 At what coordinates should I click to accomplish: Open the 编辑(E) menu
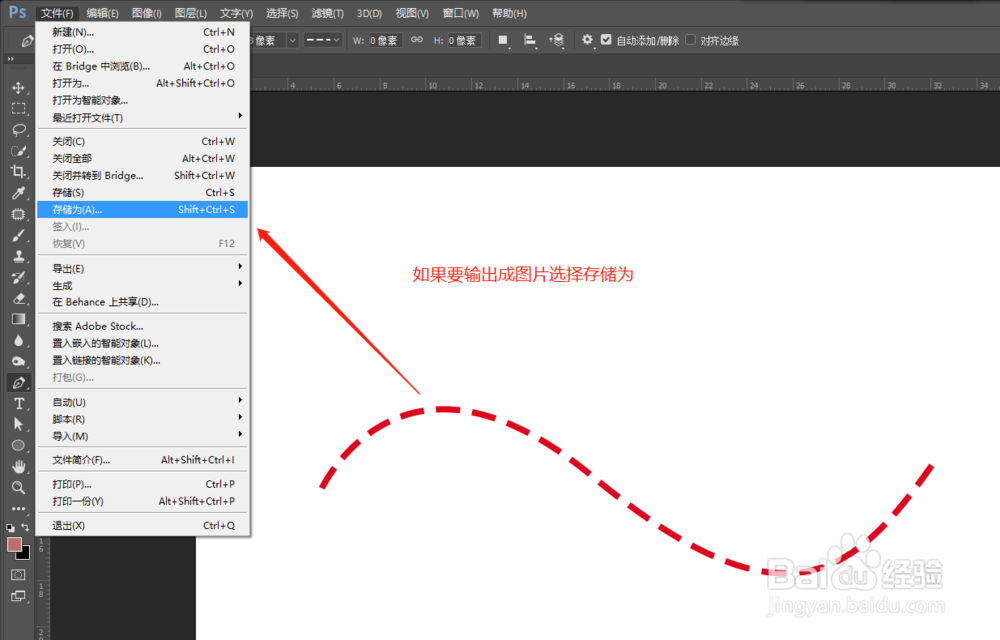103,13
